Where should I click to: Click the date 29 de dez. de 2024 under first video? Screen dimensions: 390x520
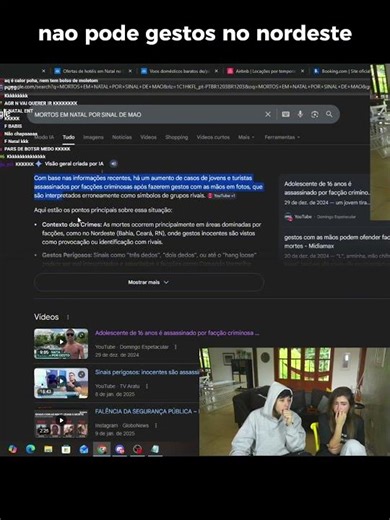(x=117, y=355)
